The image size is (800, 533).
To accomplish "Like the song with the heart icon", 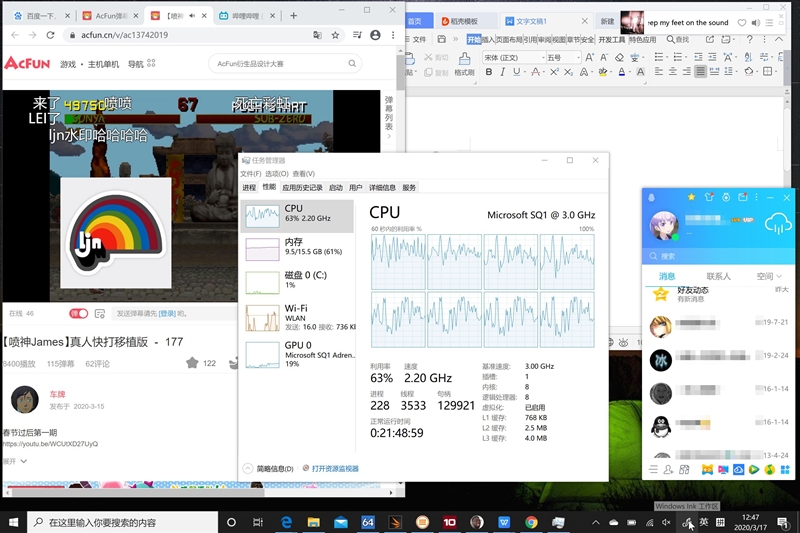I will click(742, 22).
